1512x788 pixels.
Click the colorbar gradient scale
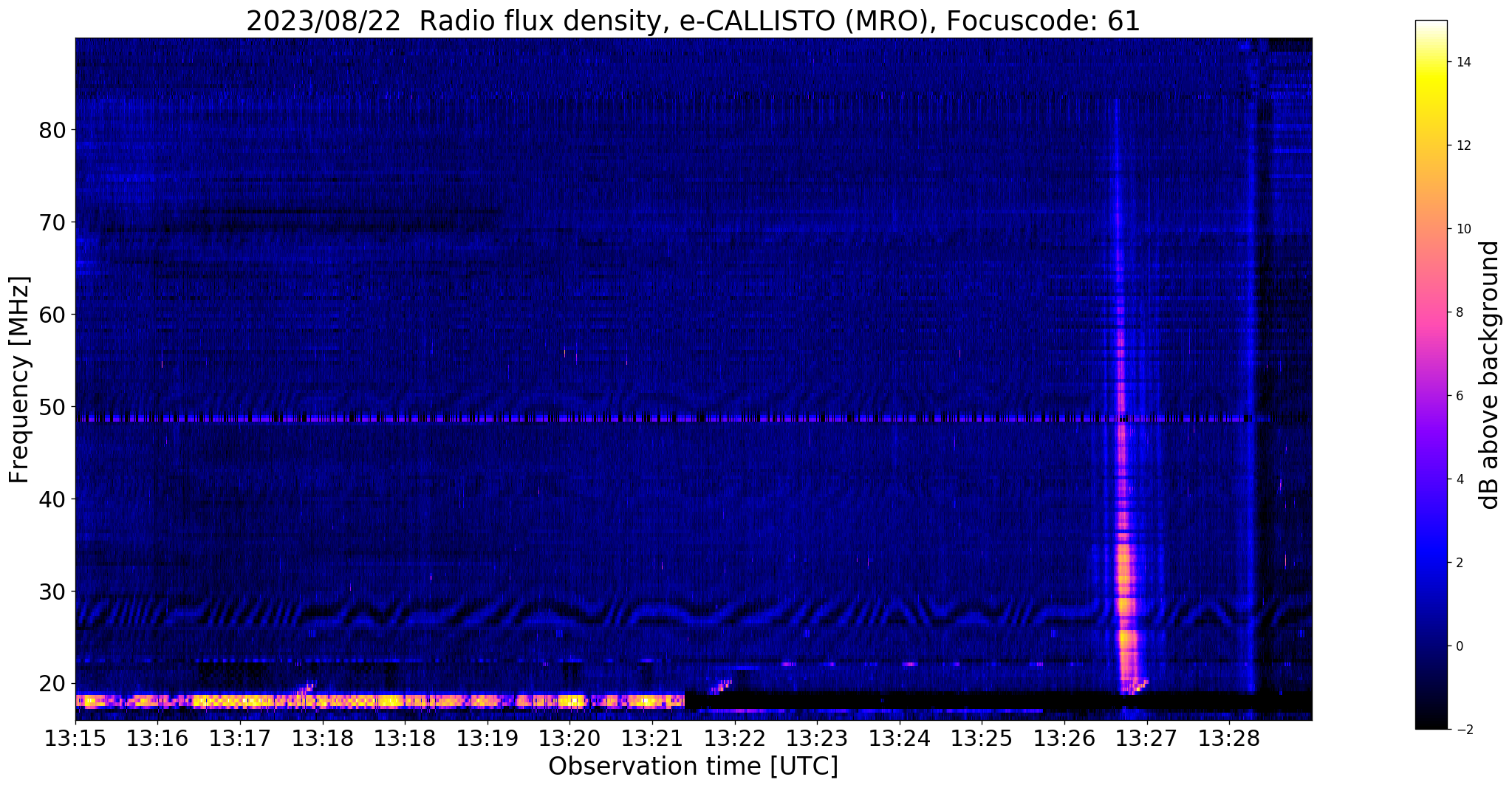[1431, 375]
